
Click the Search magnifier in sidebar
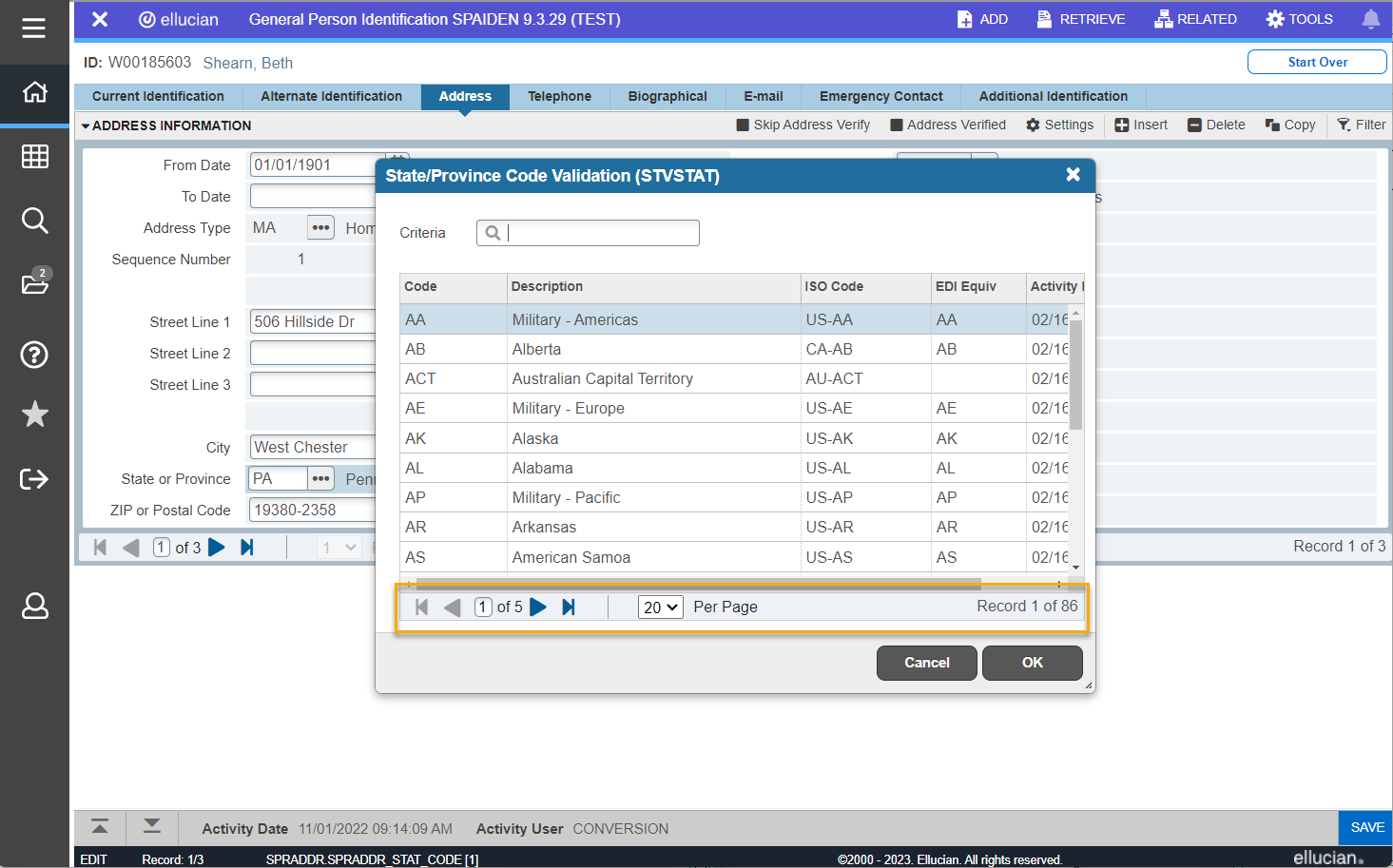tap(35, 221)
